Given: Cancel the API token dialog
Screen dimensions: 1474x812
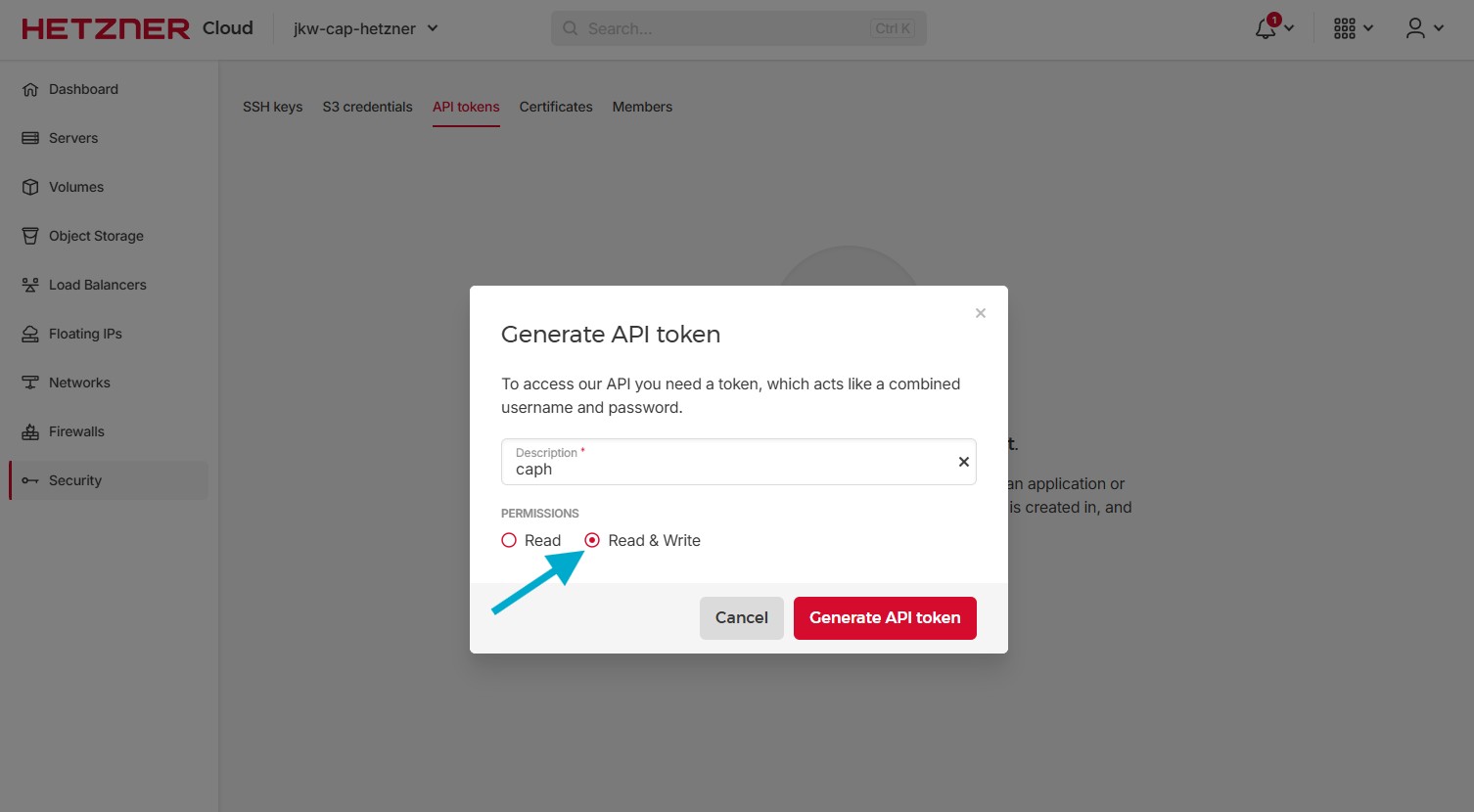Looking at the screenshot, I should (741, 617).
